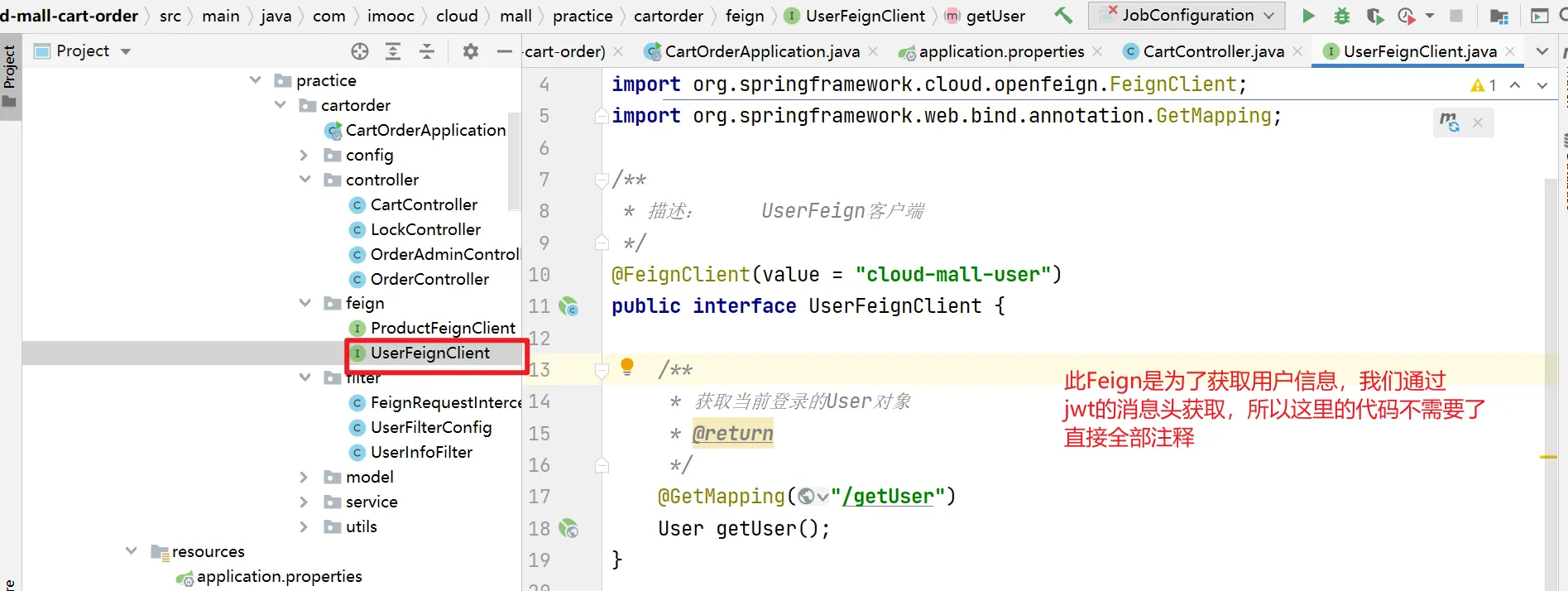The width and height of the screenshot is (1568, 591).
Task: Fold the class Javadoc comment at line 7
Action: point(602,180)
